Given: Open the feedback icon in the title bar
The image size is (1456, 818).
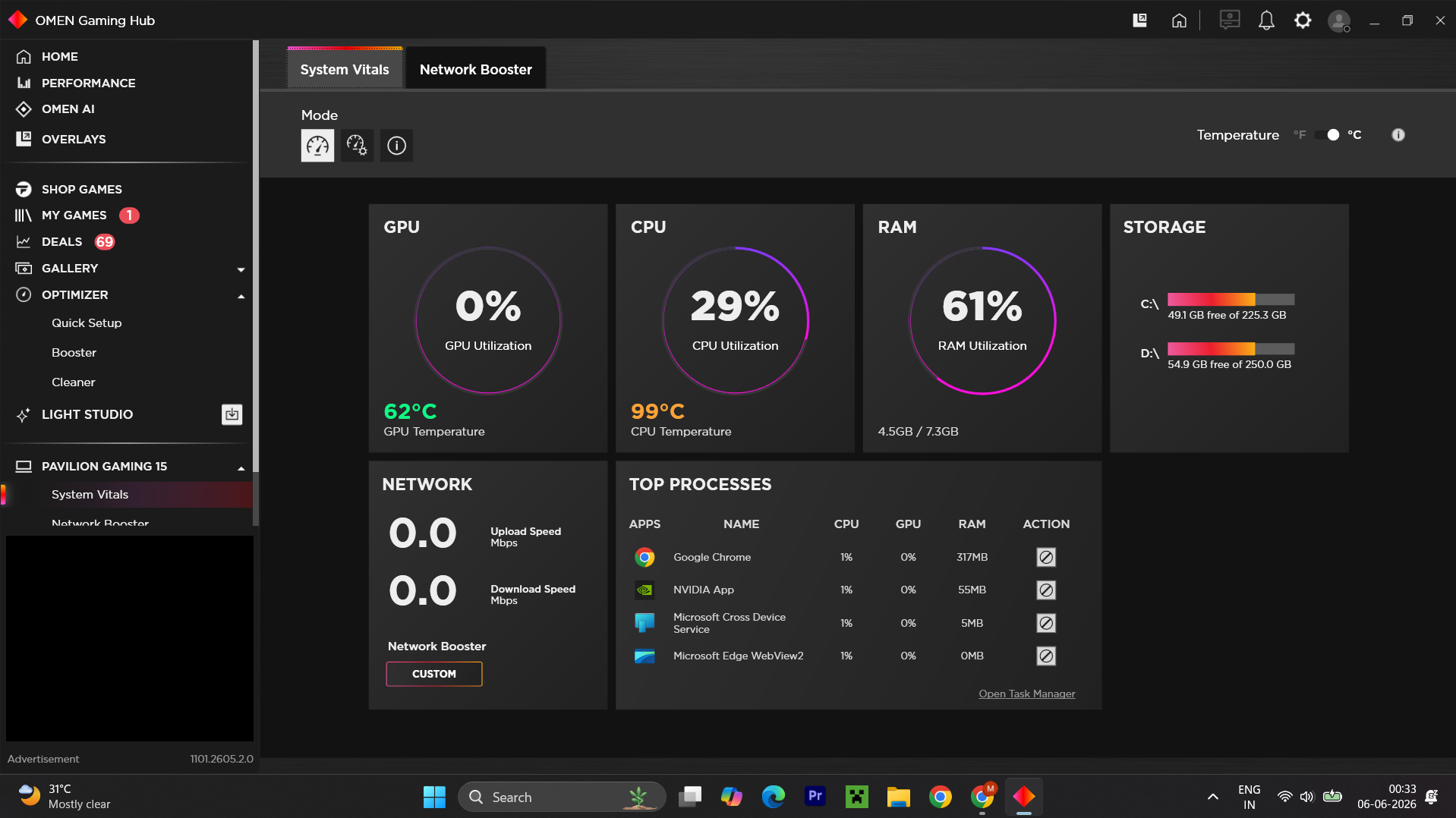Looking at the screenshot, I should (x=1230, y=20).
